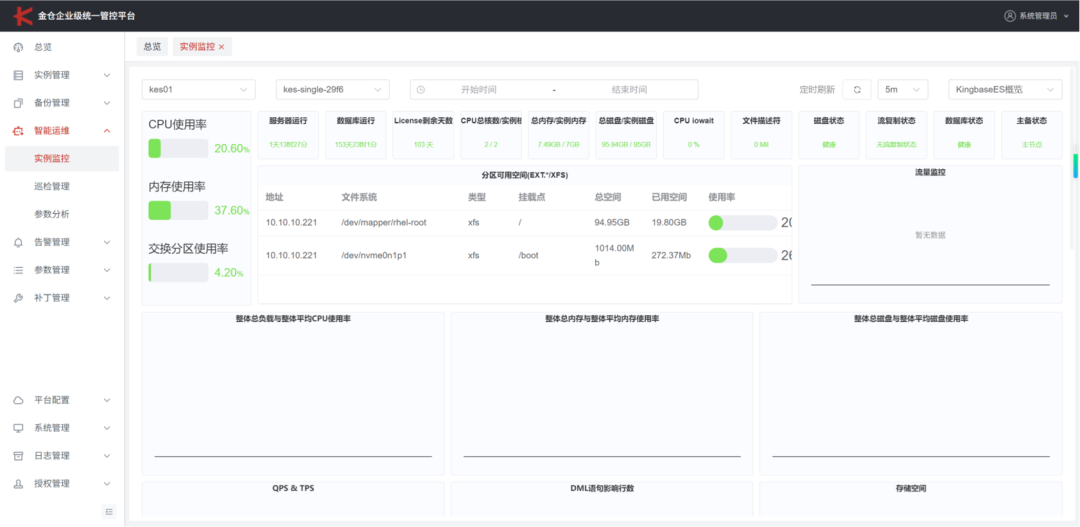Image resolution: width=1080 pixels, height=527 pixels.
Task: Click the sidebar collapse icon at bottom
Action: pos(110,511)
